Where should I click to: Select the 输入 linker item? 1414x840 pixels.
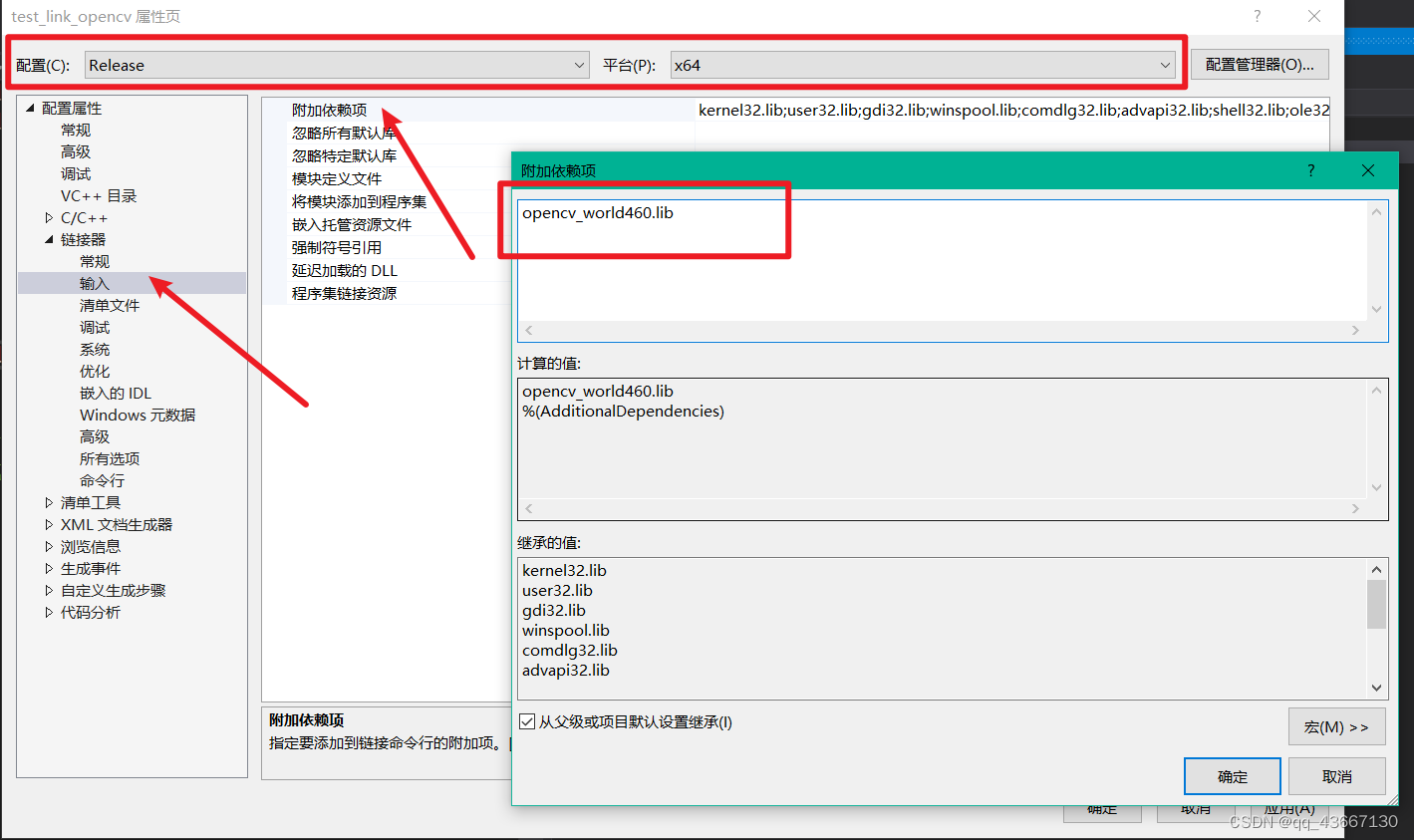95,283
